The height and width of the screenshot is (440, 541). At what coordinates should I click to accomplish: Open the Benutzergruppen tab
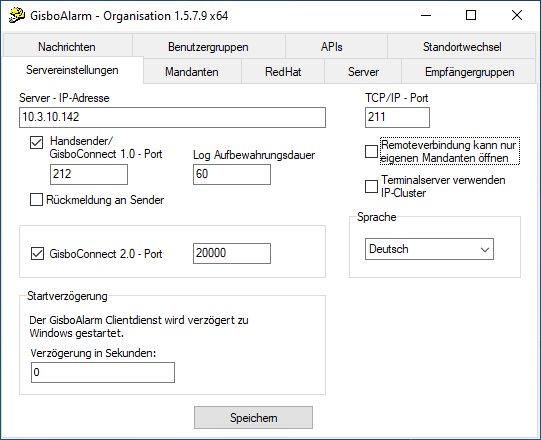click(x=208, y=46)
